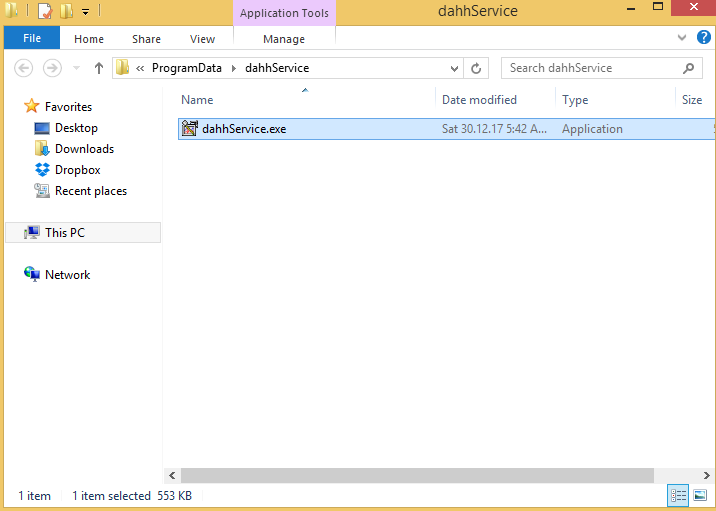The height and width of the screenshot is (511, 716).
Task: Switch to Large icons view layout
Action: point(700,496)
